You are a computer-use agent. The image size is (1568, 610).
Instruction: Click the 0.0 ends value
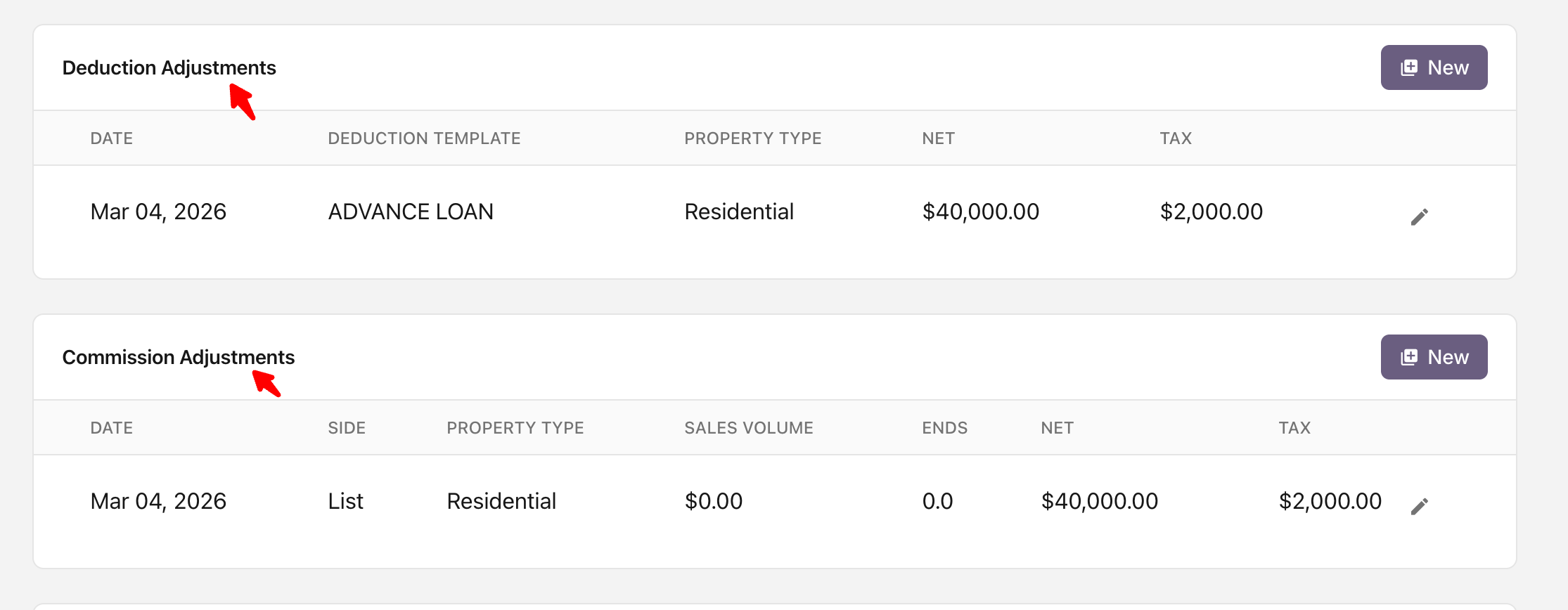click(937, 501)
